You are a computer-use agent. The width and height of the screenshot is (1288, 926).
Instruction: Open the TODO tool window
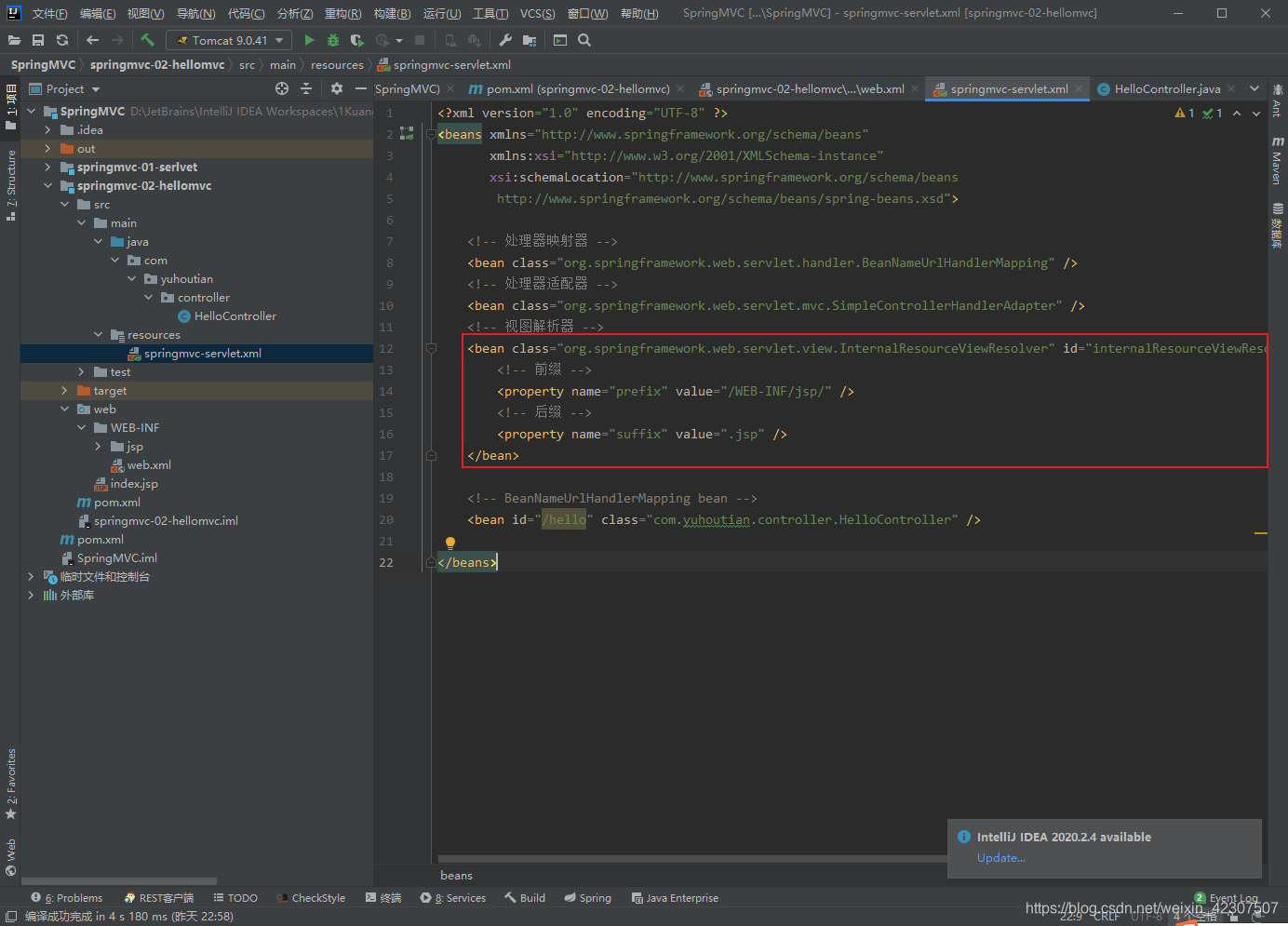235,897
